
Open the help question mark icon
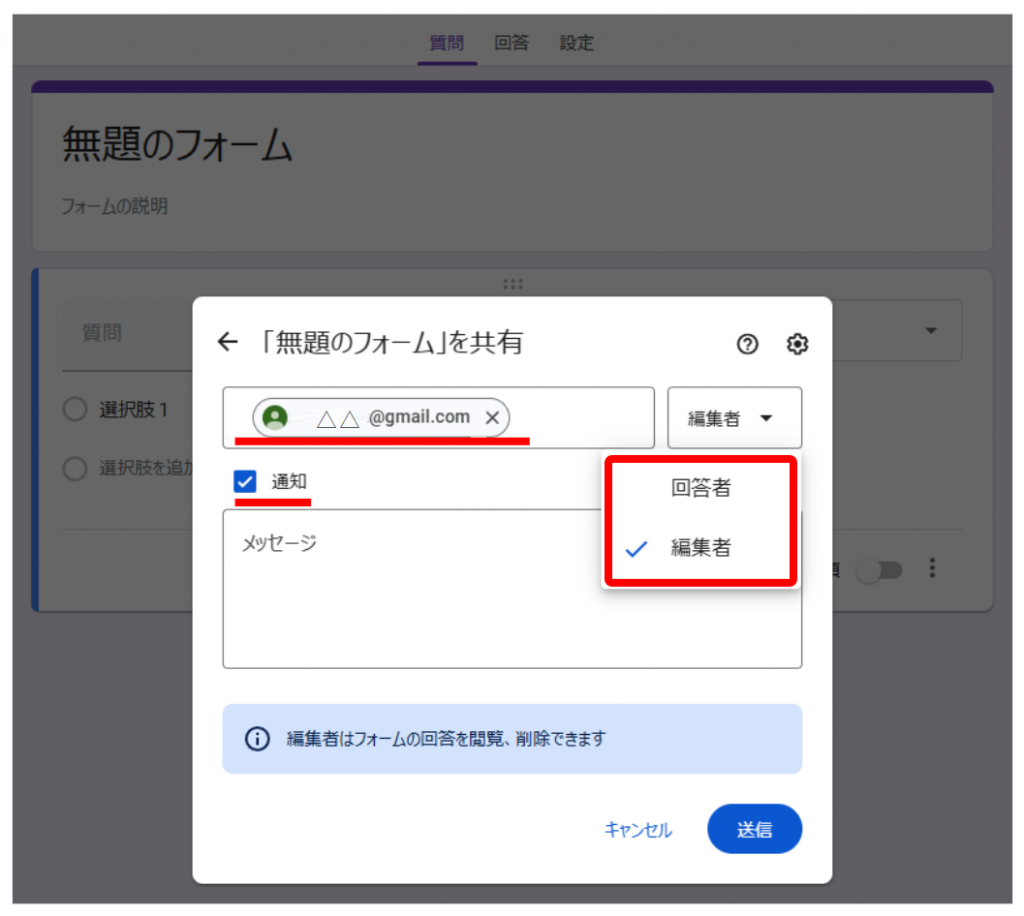pyautogui.click(x=747, y=344)
